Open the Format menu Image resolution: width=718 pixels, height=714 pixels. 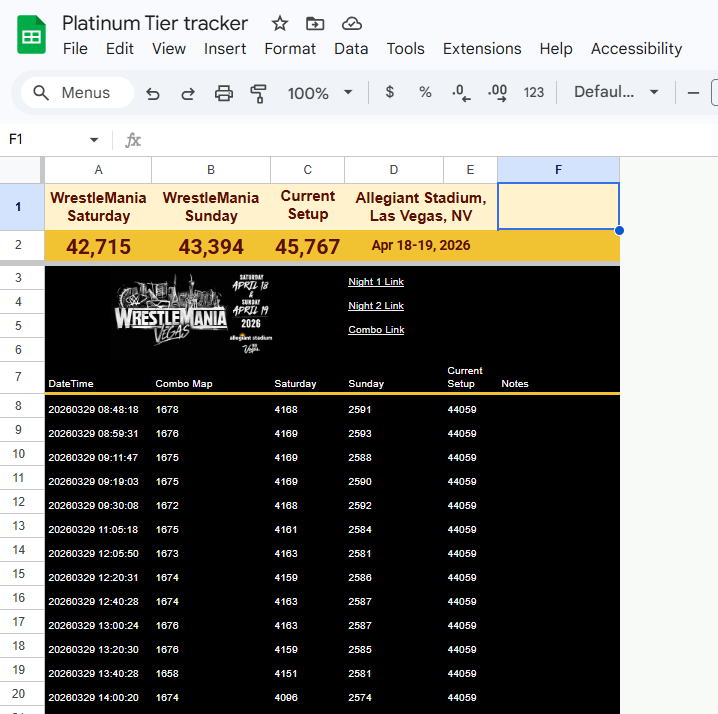290,49
